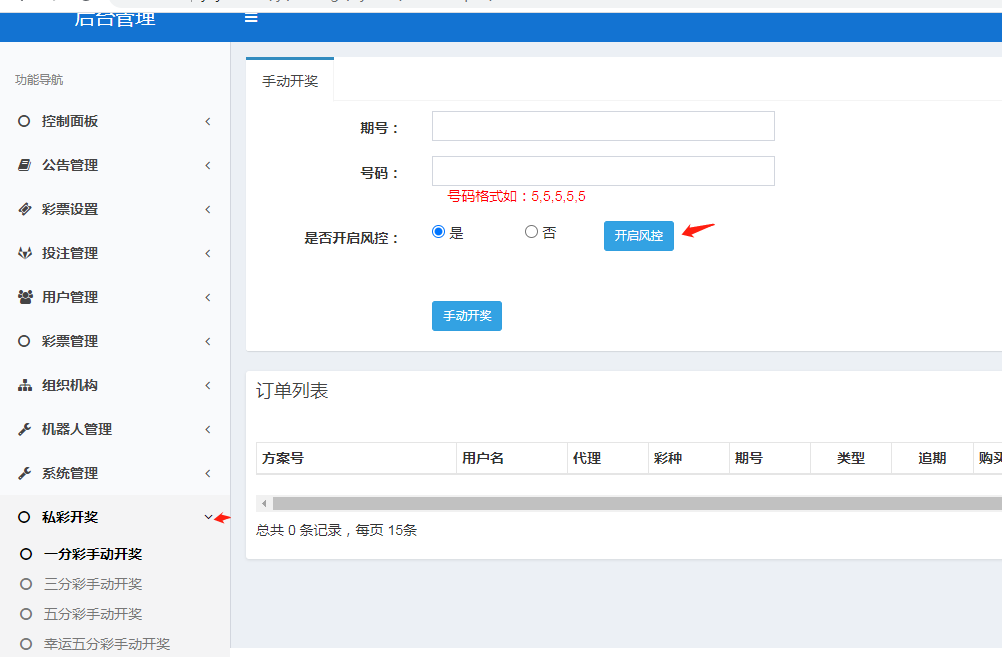Click inside the 期号 input field

[602, 126]
